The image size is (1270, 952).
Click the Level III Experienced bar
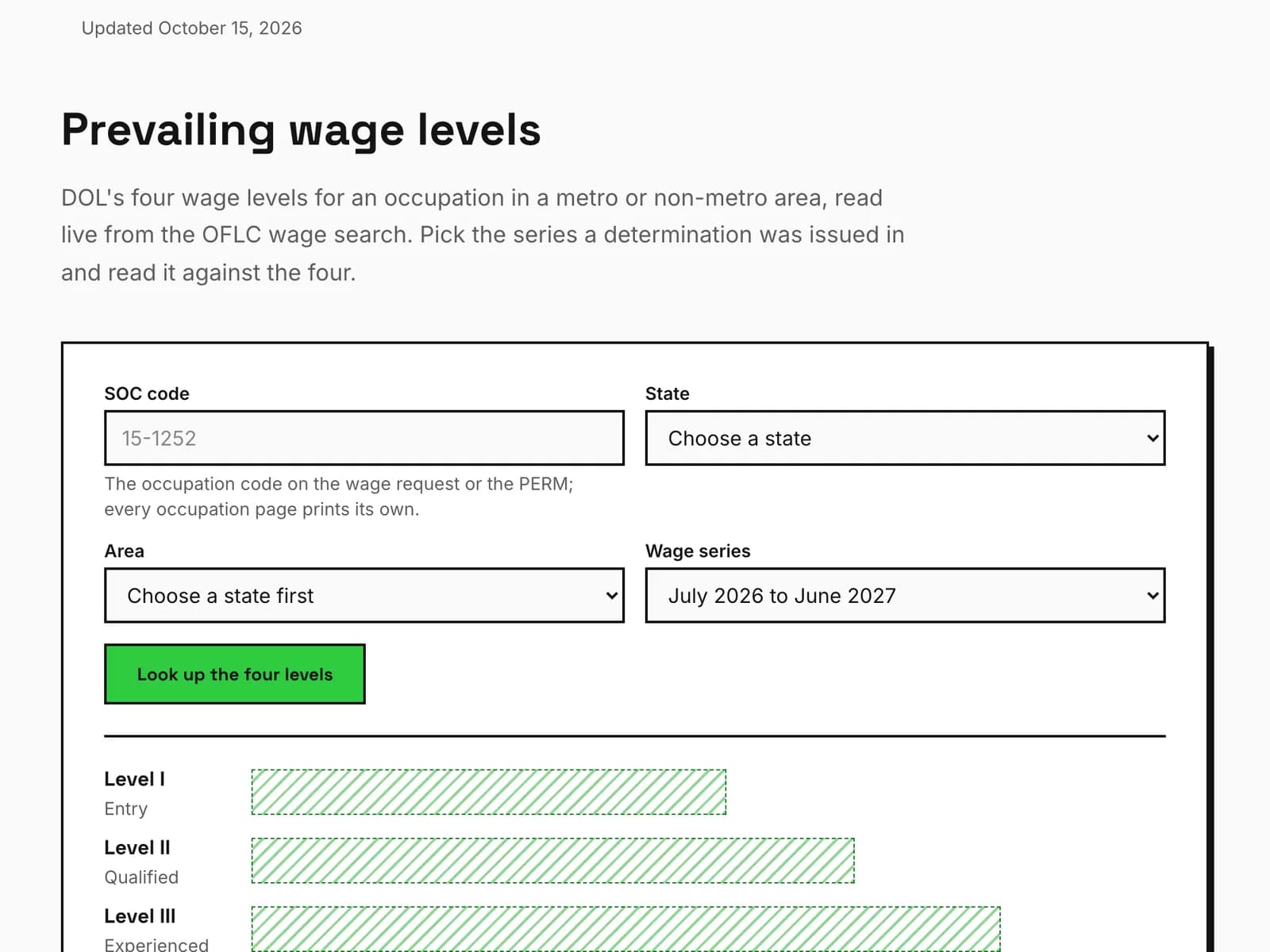625,929
